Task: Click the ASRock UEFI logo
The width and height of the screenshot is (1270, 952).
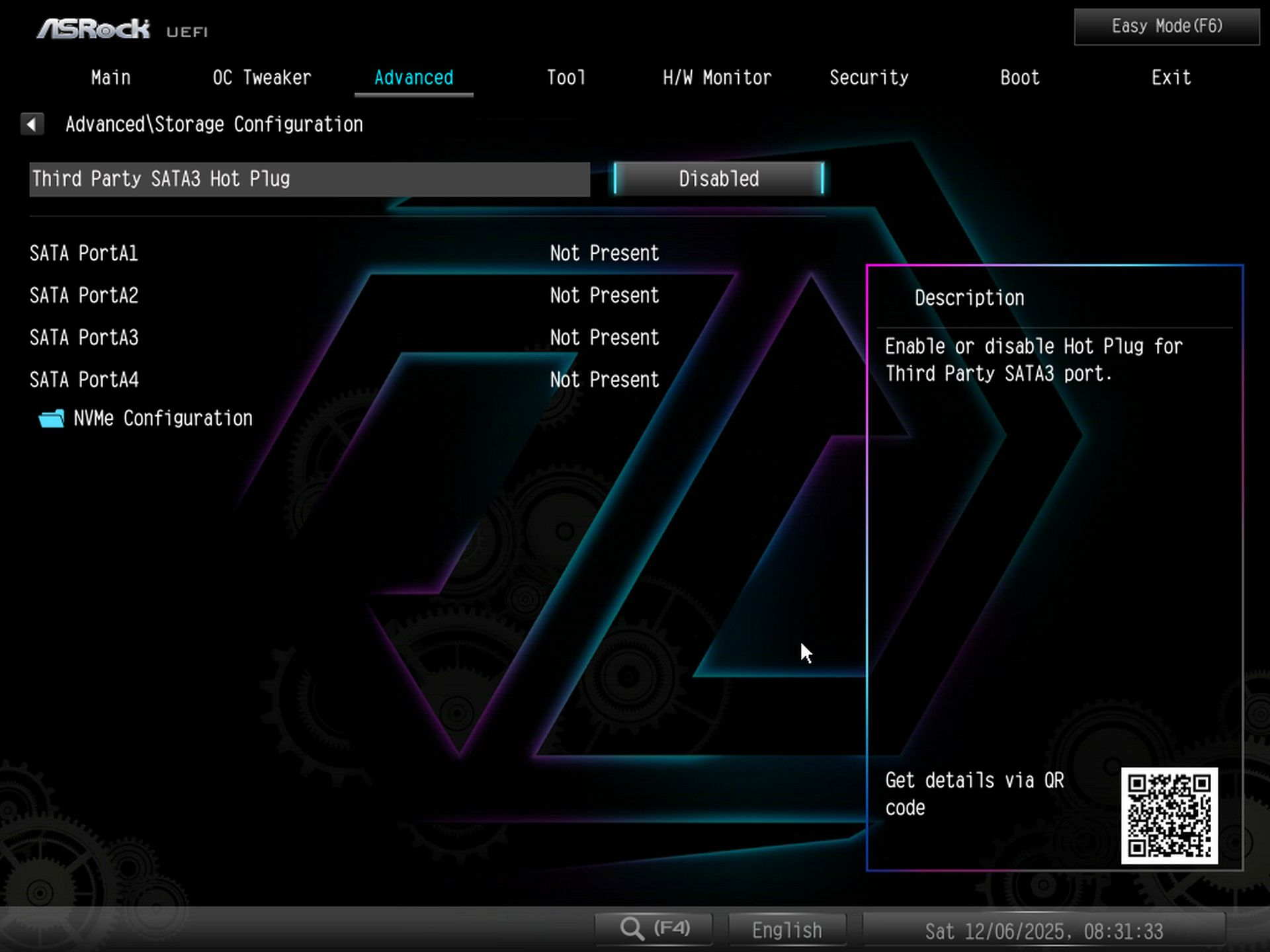Action: click(x=93, y=28)
